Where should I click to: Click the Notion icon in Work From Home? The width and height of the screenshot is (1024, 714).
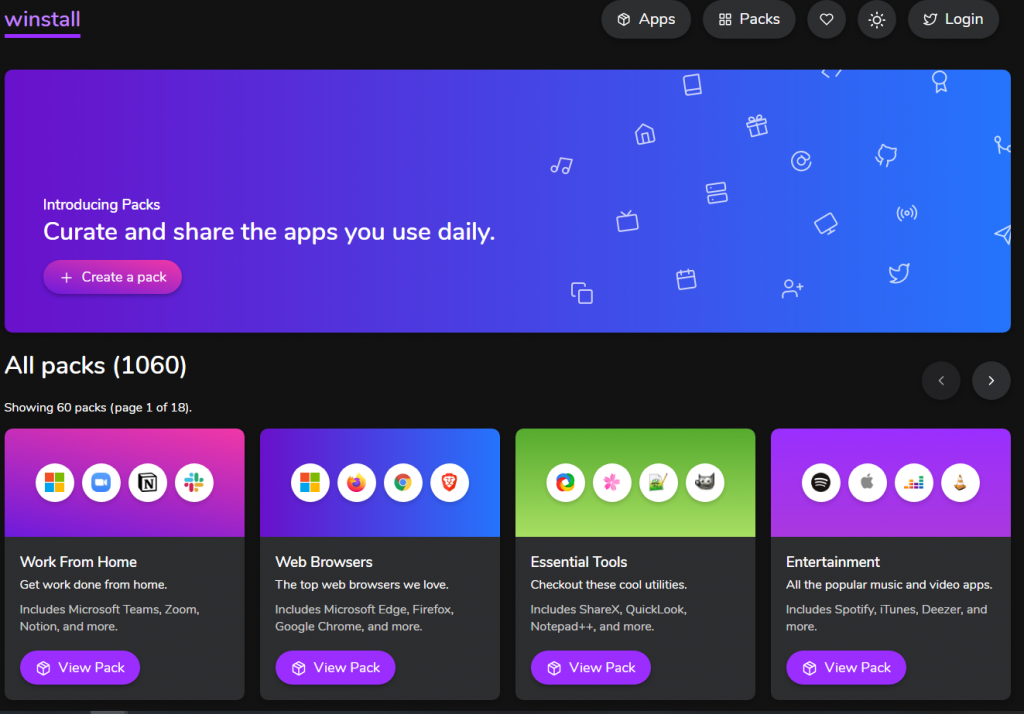pyautogui.click(x=148, y=483)
